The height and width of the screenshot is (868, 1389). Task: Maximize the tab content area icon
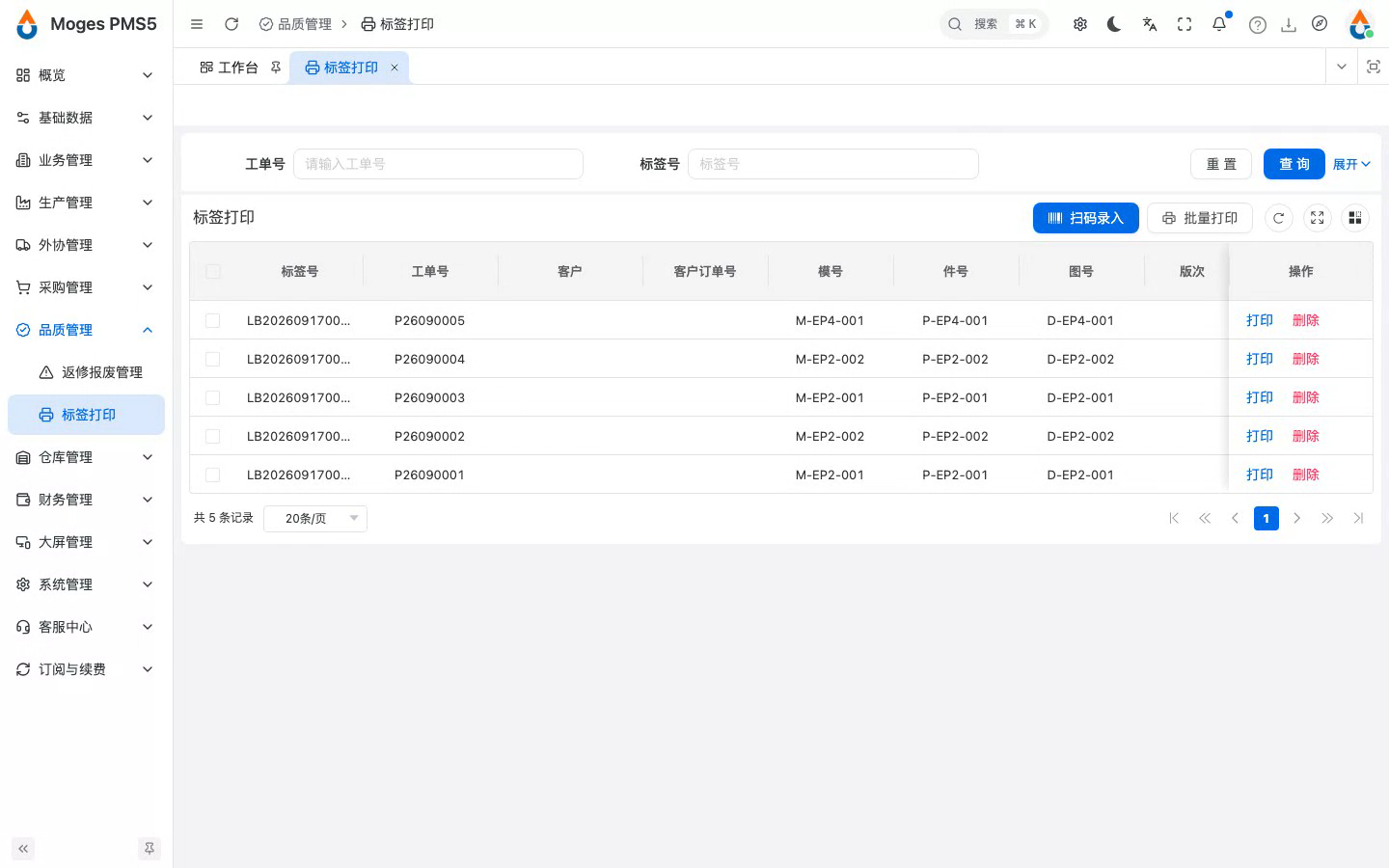[x=1374, y=67]
